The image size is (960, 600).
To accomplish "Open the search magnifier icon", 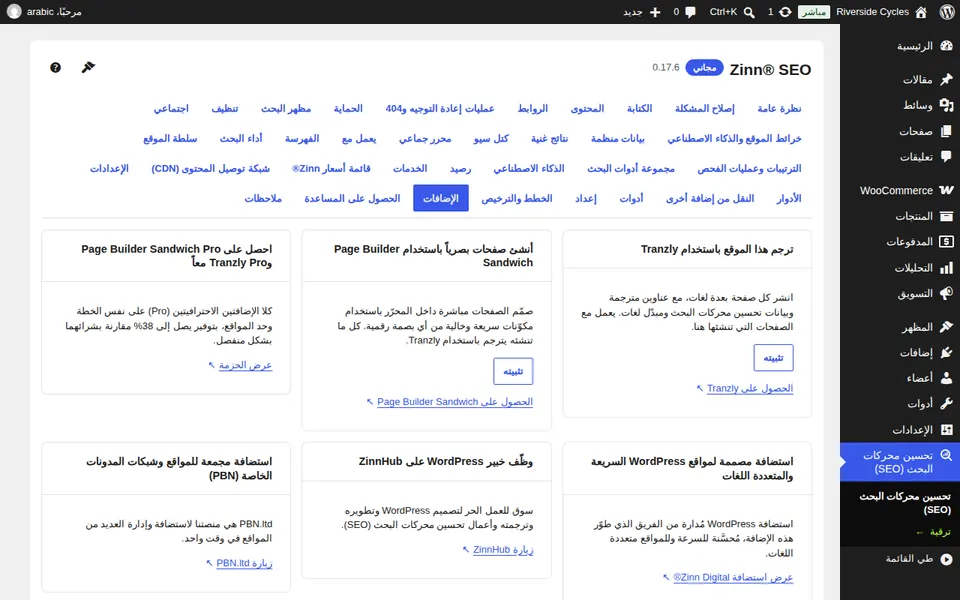I will click(749, 12).
